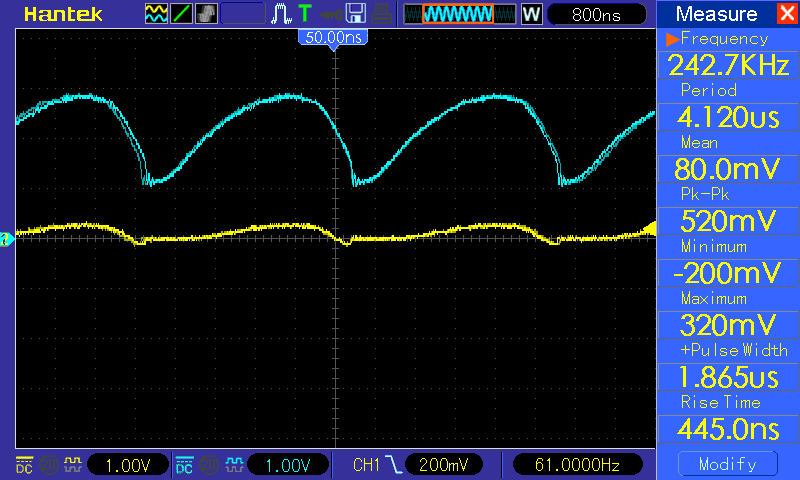This screenshot has height=480, width=800.
Task: Select the Rise Time measurement label
Action: (x=720, y=402)
